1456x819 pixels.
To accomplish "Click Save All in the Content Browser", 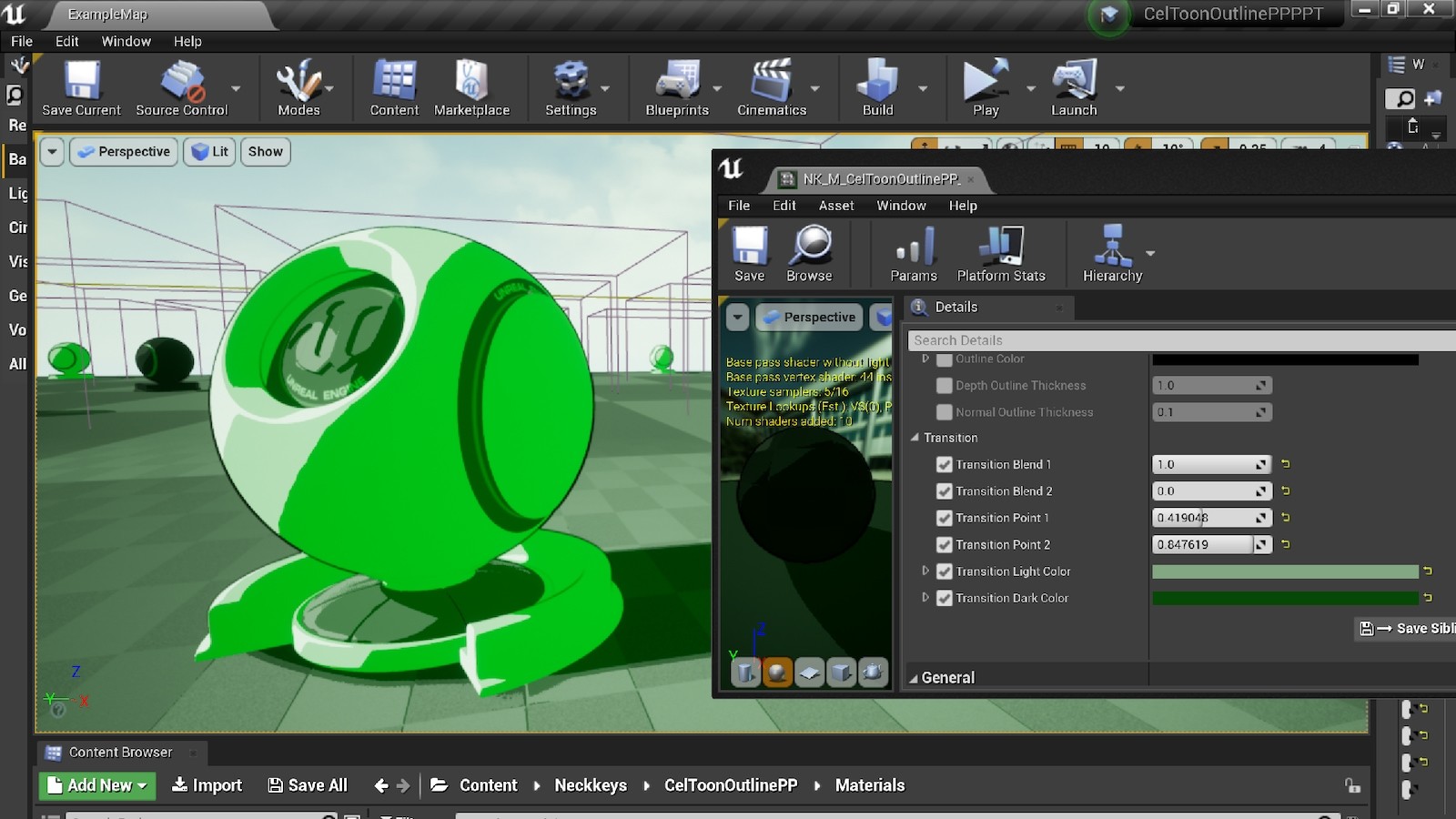I will 308,784.
